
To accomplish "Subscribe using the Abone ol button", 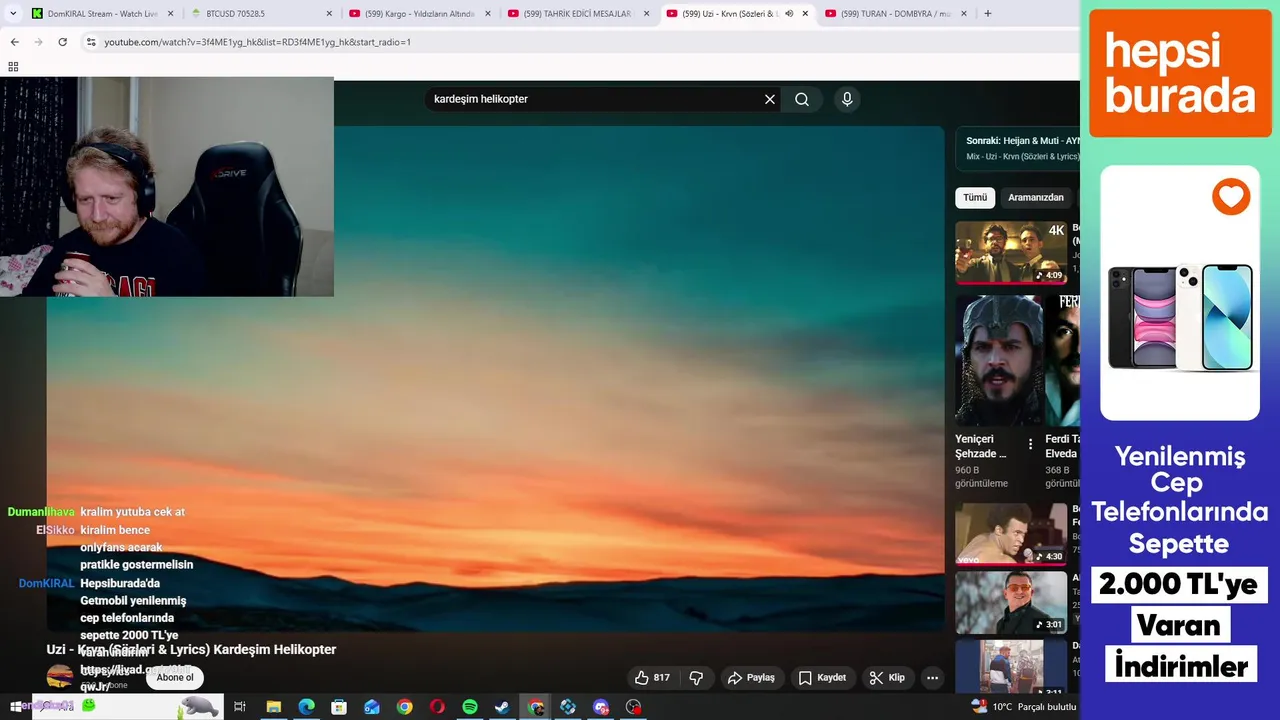I will point(175,677).
